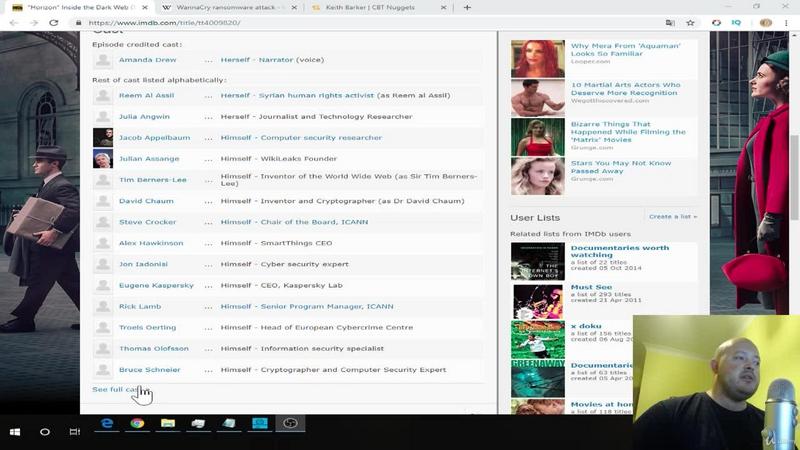This screenshot has height=450, width=800.
Task: Switch to the Keith Barker CBT Nuggets tab
Action: pos(378,8)
